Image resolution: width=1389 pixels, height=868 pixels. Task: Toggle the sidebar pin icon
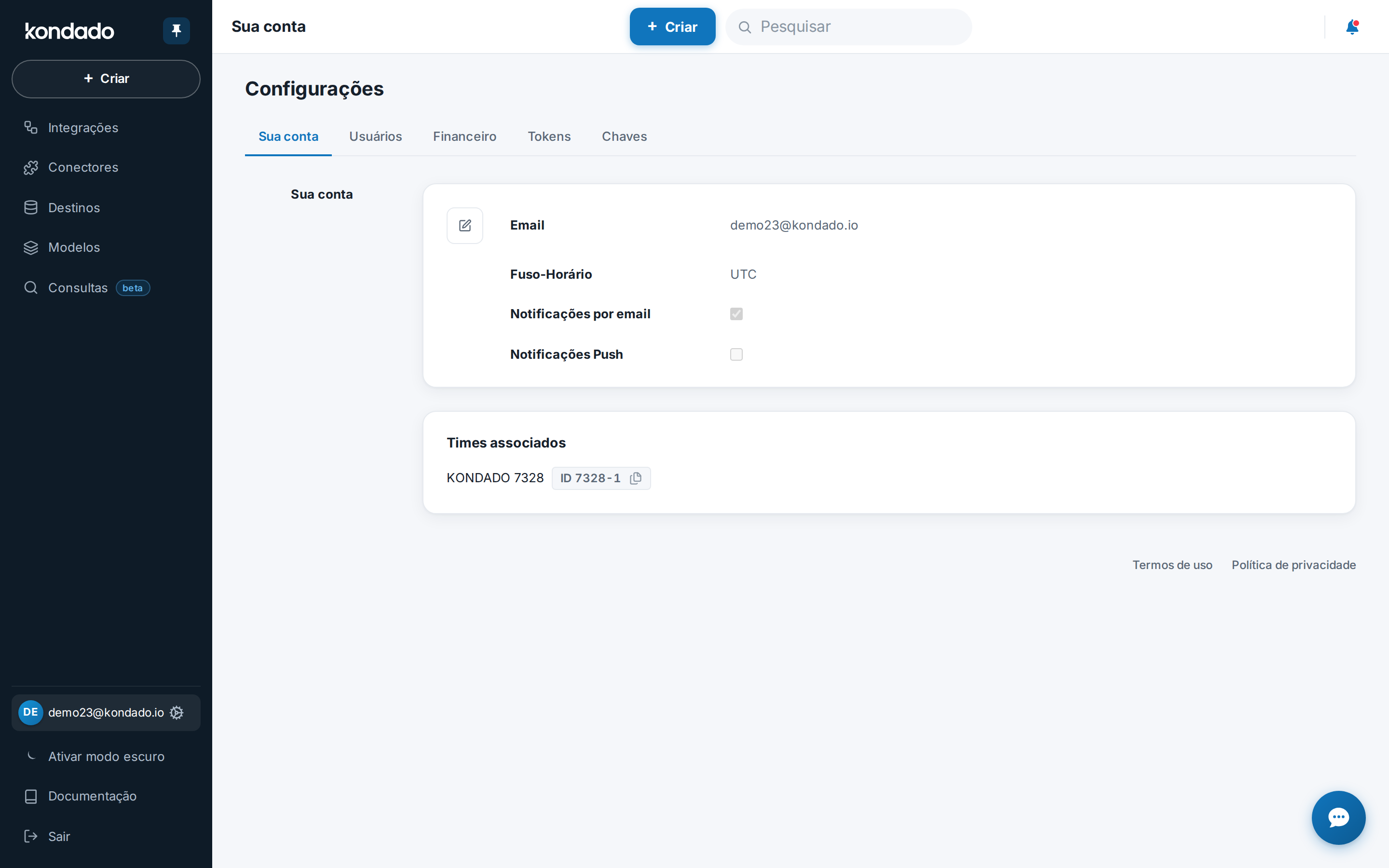(x=176, y=30)
